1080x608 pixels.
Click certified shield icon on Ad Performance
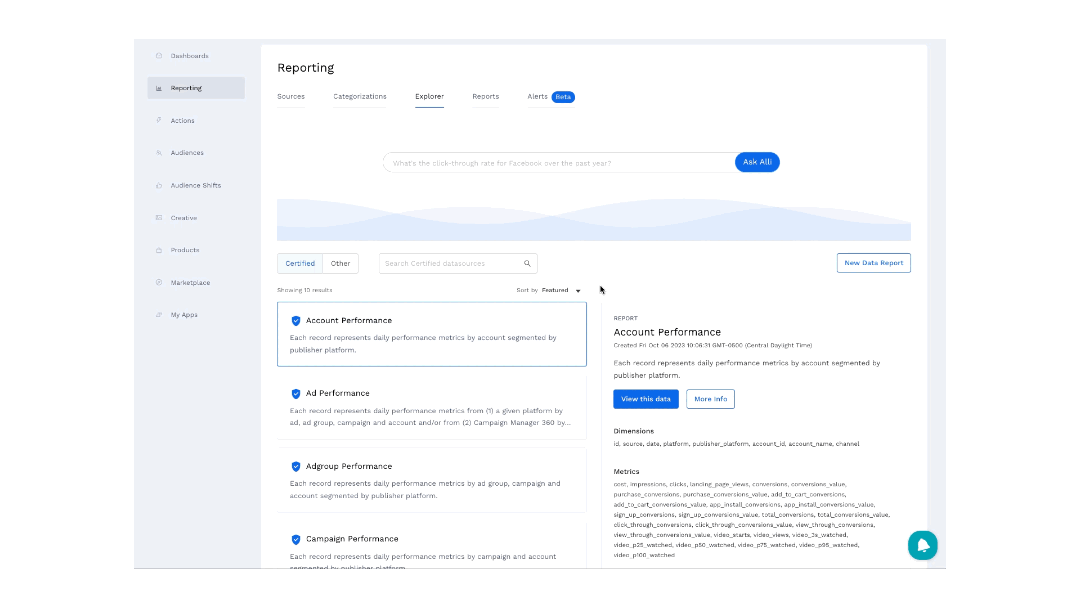[x=296, y=394]
